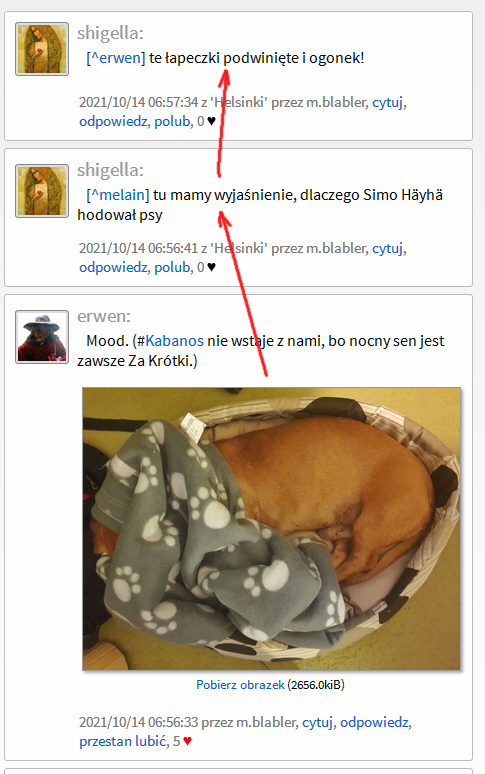
Task: Open shigella's avatar in the second post
Action: click(x=42, y=191)
